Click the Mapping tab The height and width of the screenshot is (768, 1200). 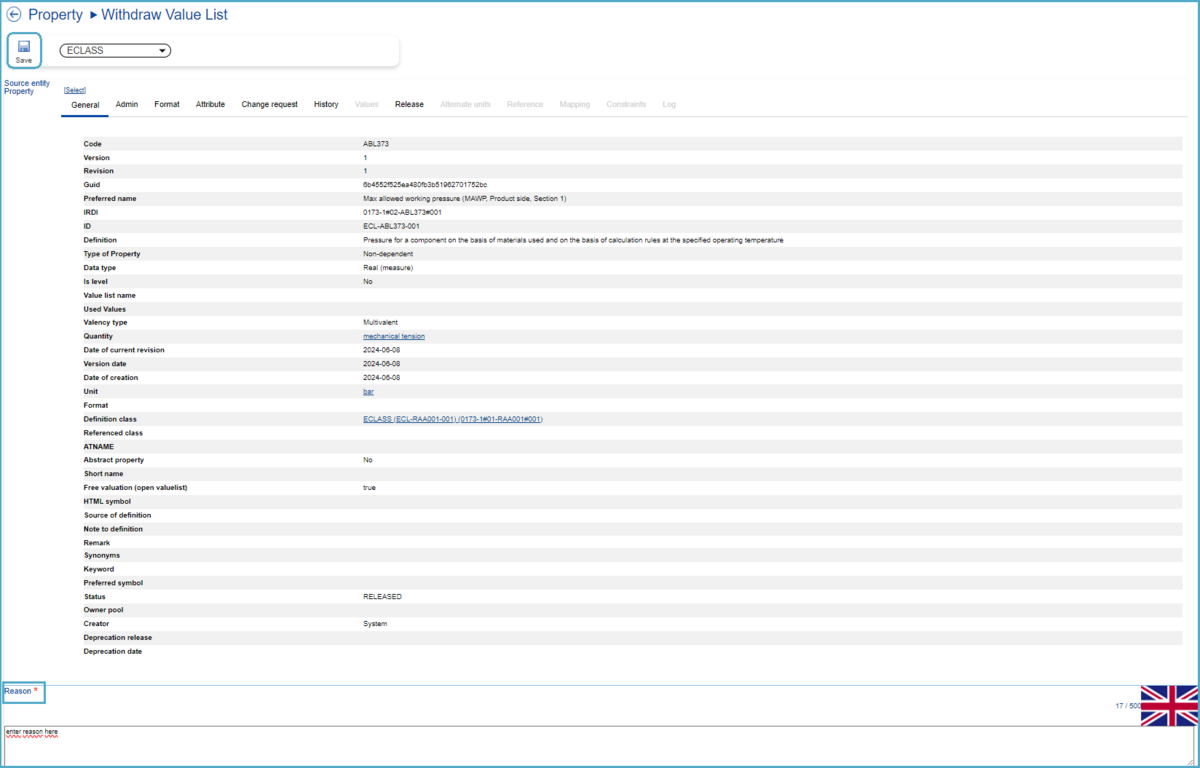[574, 104]
